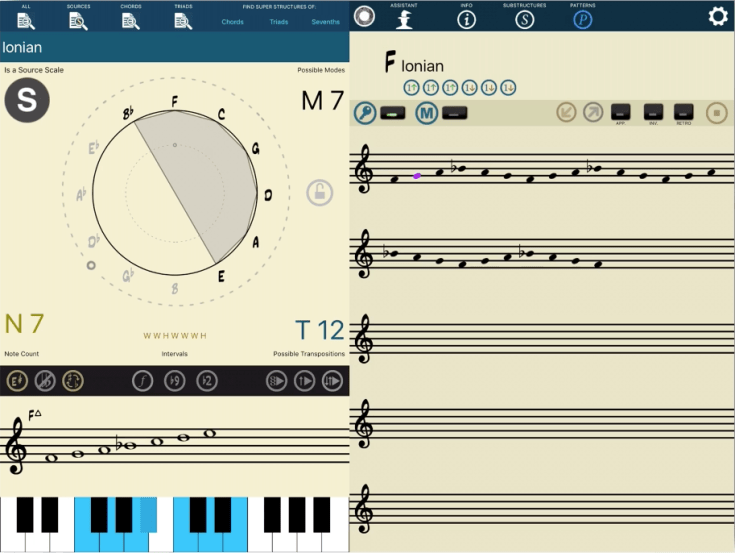Click the Chords search icon
Screen dimensions: 735x553
pyautogui.click(x=131, y=19)
